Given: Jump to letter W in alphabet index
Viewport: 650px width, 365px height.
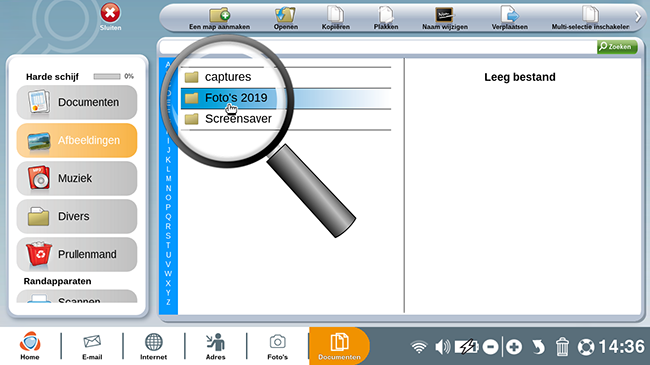Looking at the screenshot, I should click(x=168, y=274).
